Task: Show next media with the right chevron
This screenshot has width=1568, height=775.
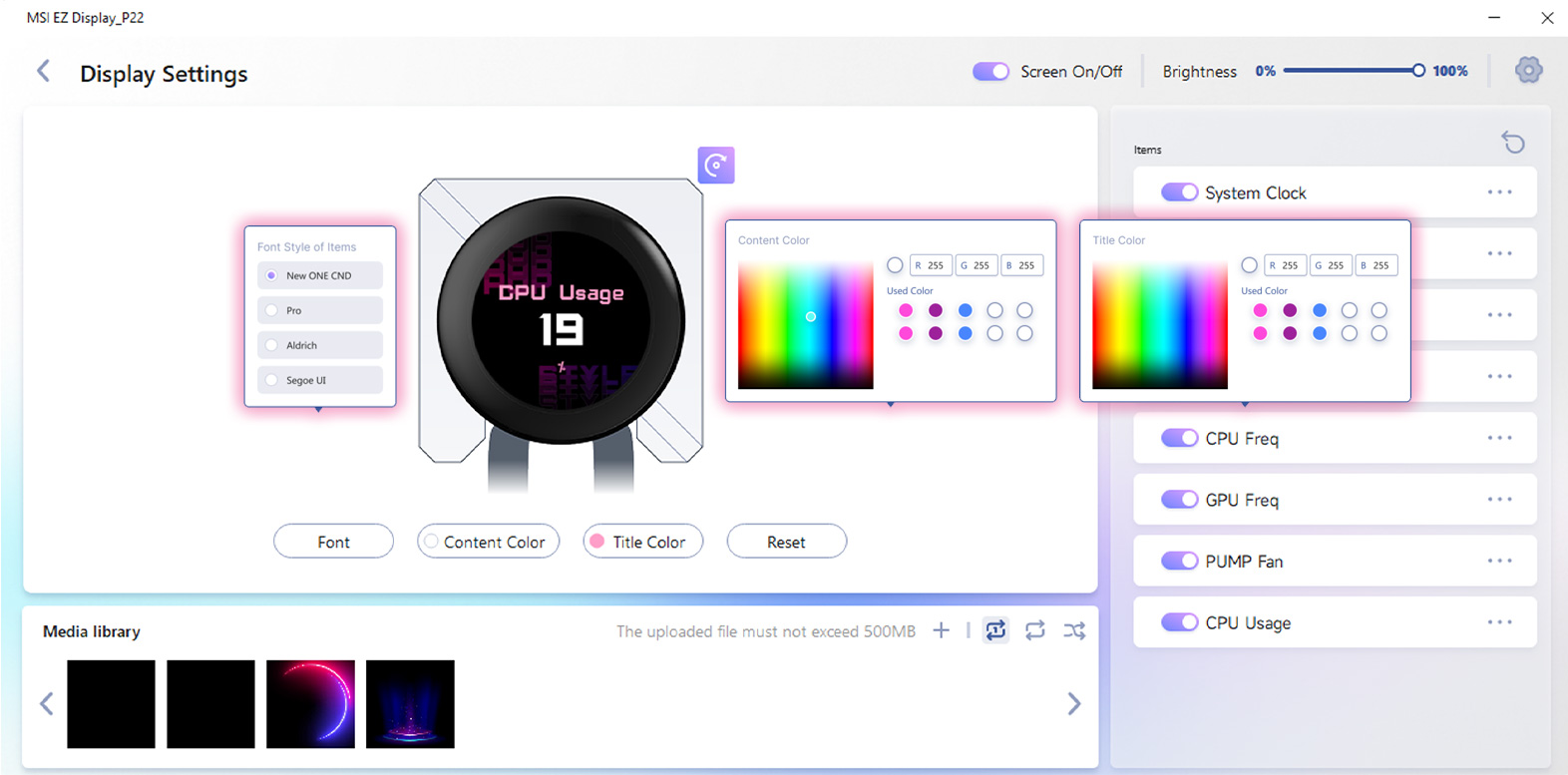Action: coord(1074,704)
